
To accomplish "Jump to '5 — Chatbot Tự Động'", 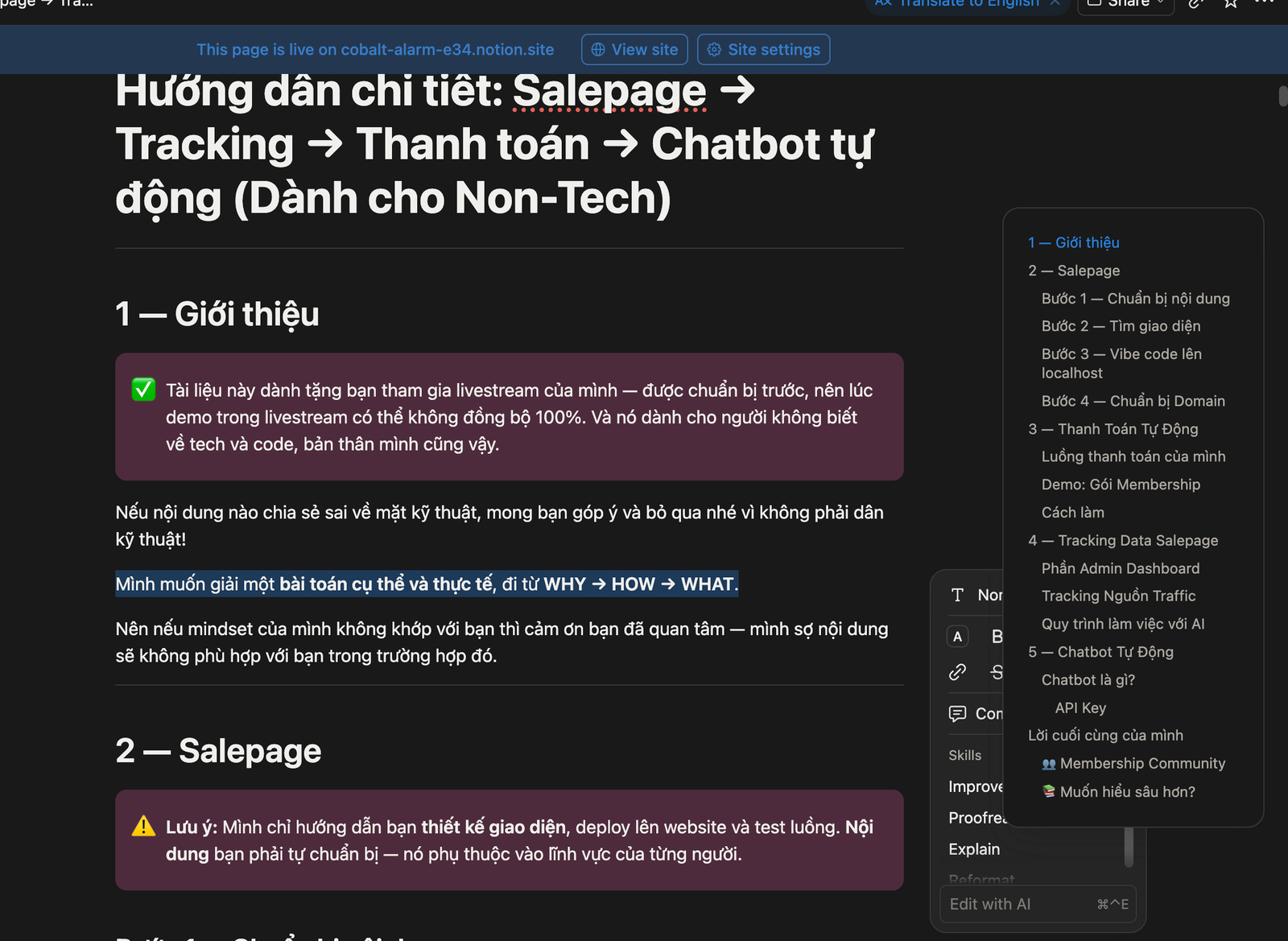I will (x=1100, y=652).
